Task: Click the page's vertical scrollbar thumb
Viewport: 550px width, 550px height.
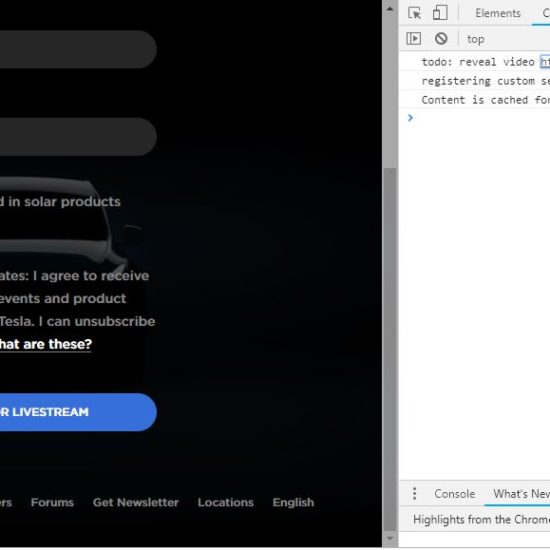Action: point(390,350)
